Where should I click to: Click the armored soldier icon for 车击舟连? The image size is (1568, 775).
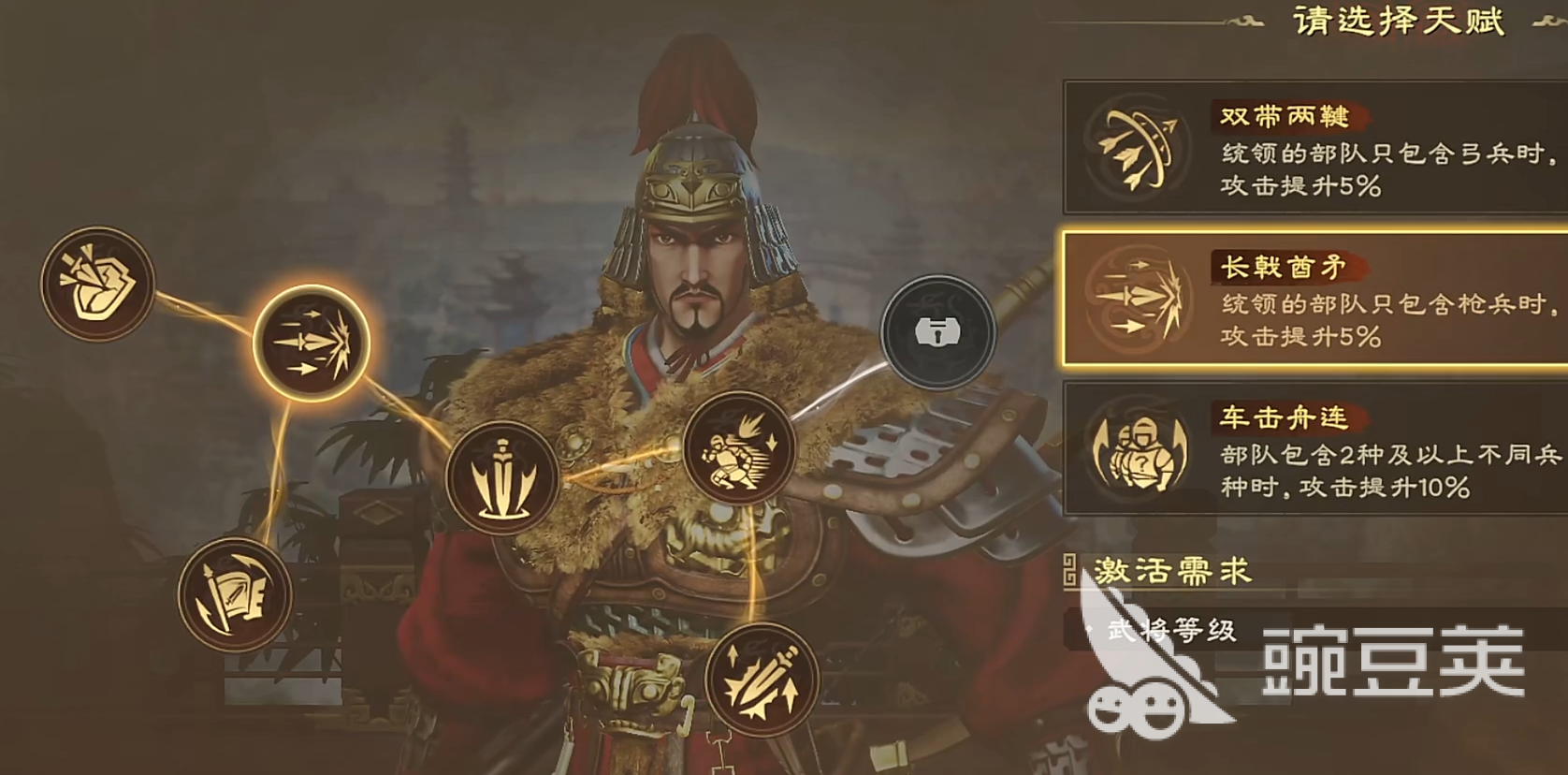tap(1138, 449)
